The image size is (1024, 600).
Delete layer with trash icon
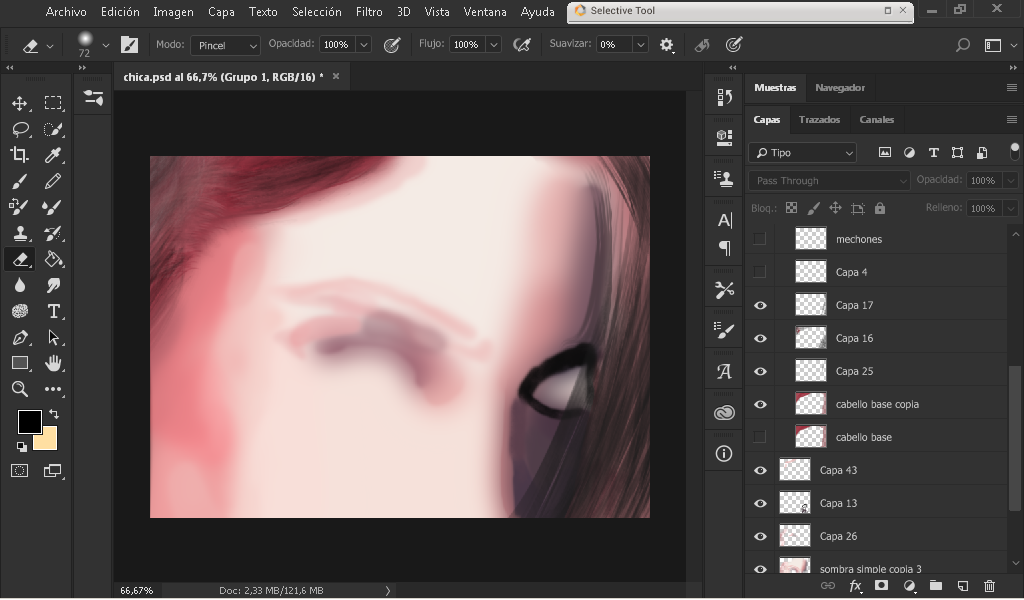(989, 586)
